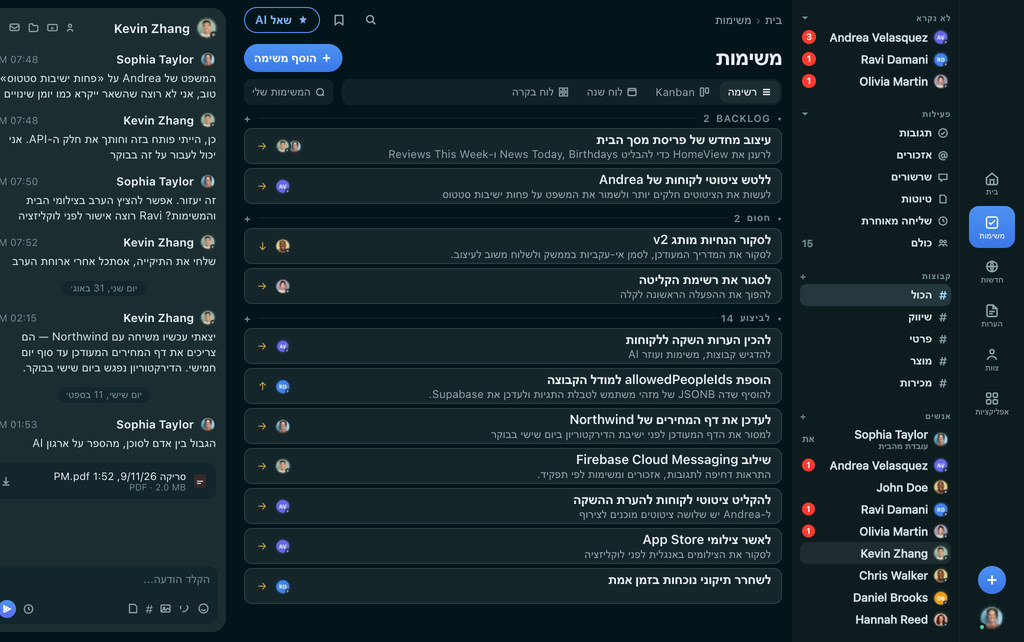This screenshot has height=642, width=1024.
Task: Select the marketing (שיווק) channel
Action: coord(875,317)
